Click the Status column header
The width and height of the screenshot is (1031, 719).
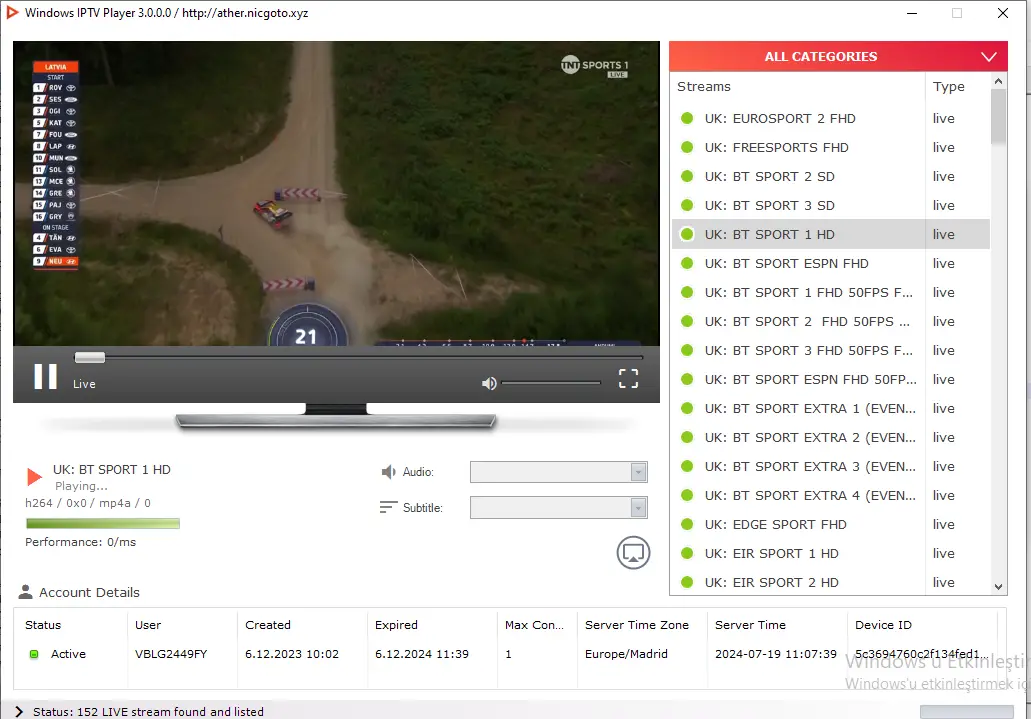70,625
